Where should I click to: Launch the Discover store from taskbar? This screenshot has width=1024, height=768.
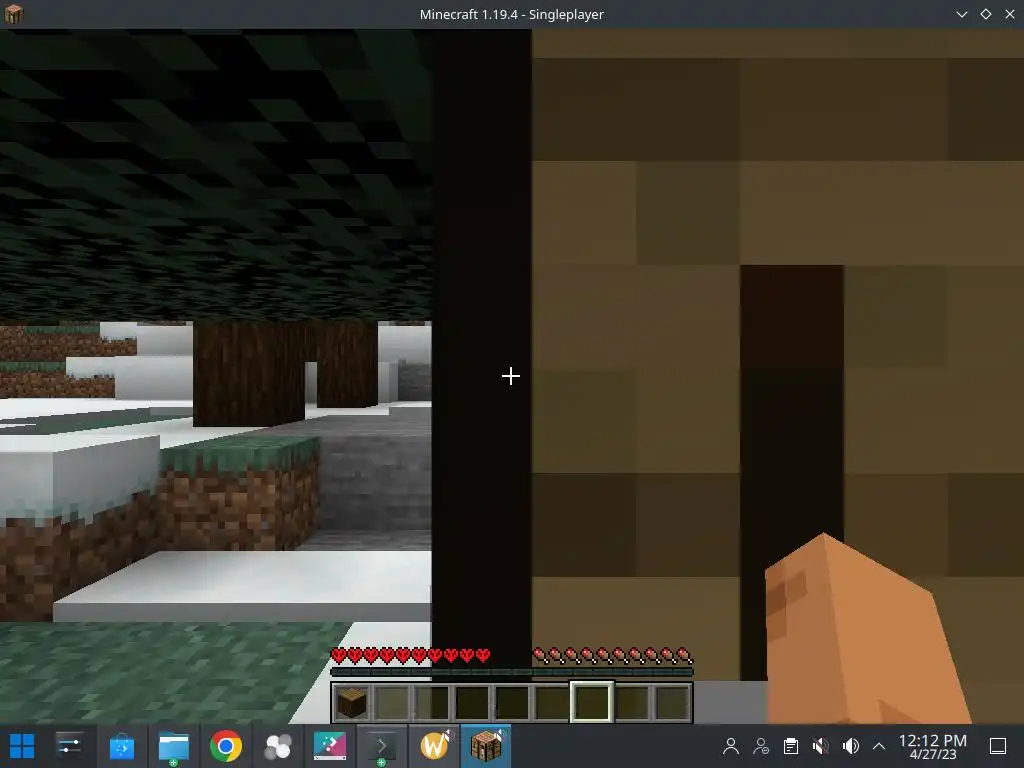(x=121, y=746)
